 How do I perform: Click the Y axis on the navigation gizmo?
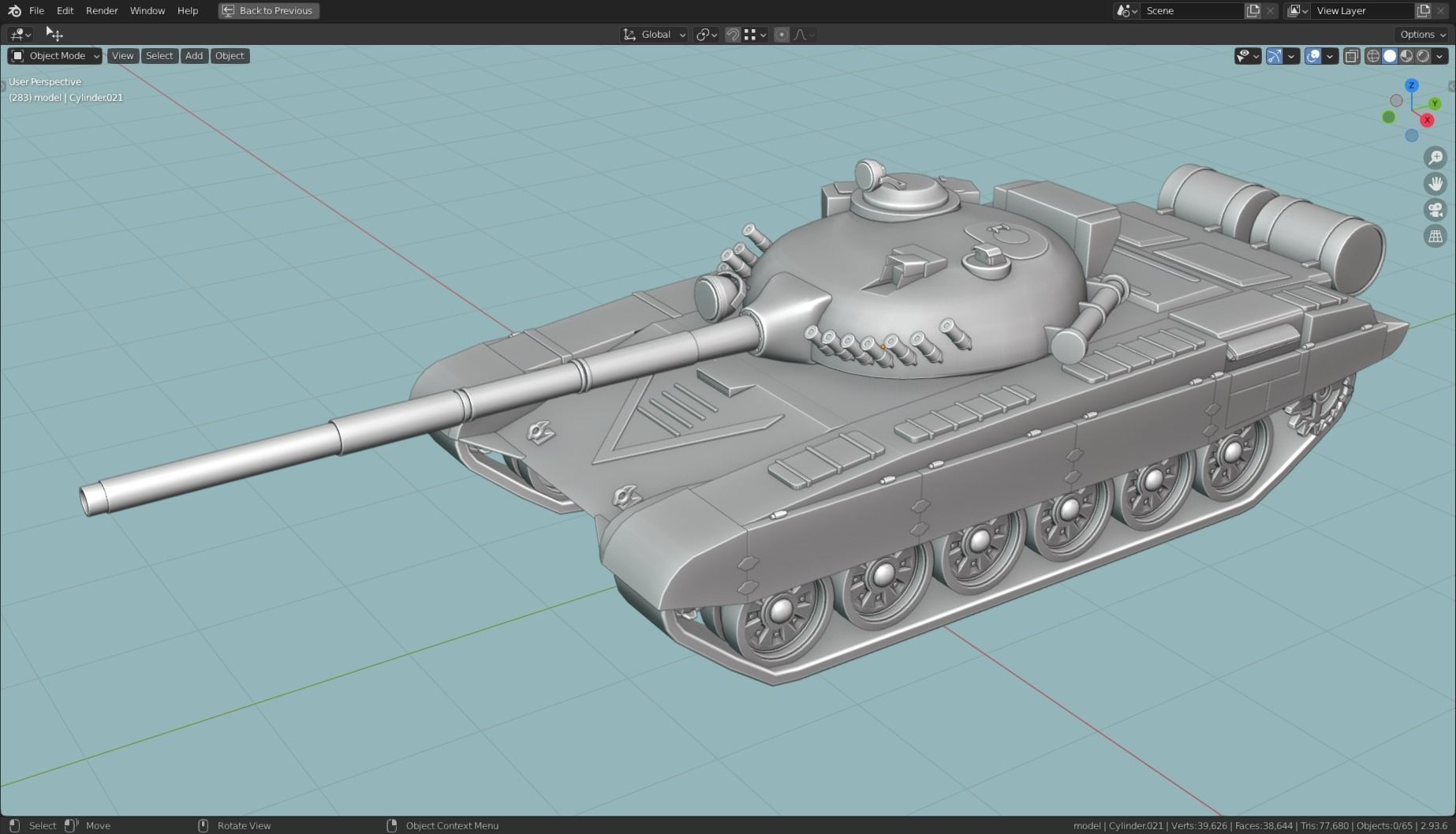pyautogui.click(x=1435, y=103)
